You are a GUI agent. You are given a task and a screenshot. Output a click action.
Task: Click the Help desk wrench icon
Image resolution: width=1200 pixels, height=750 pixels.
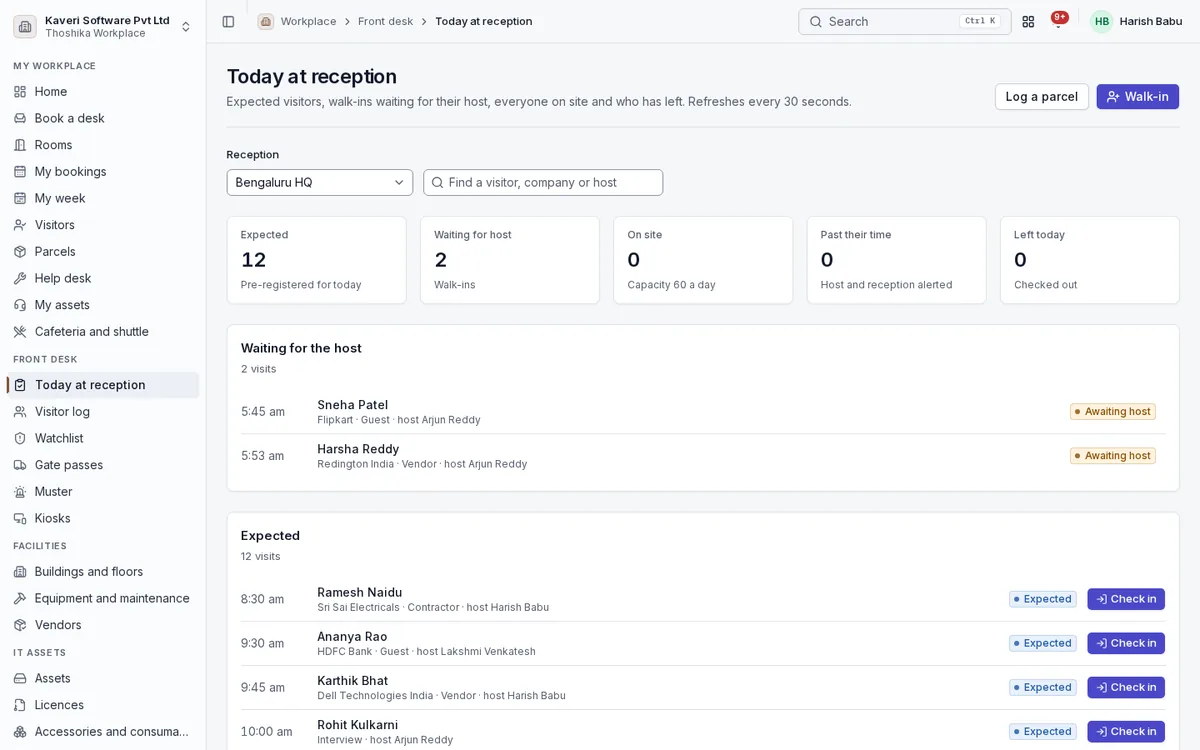(x=20, y=278)
